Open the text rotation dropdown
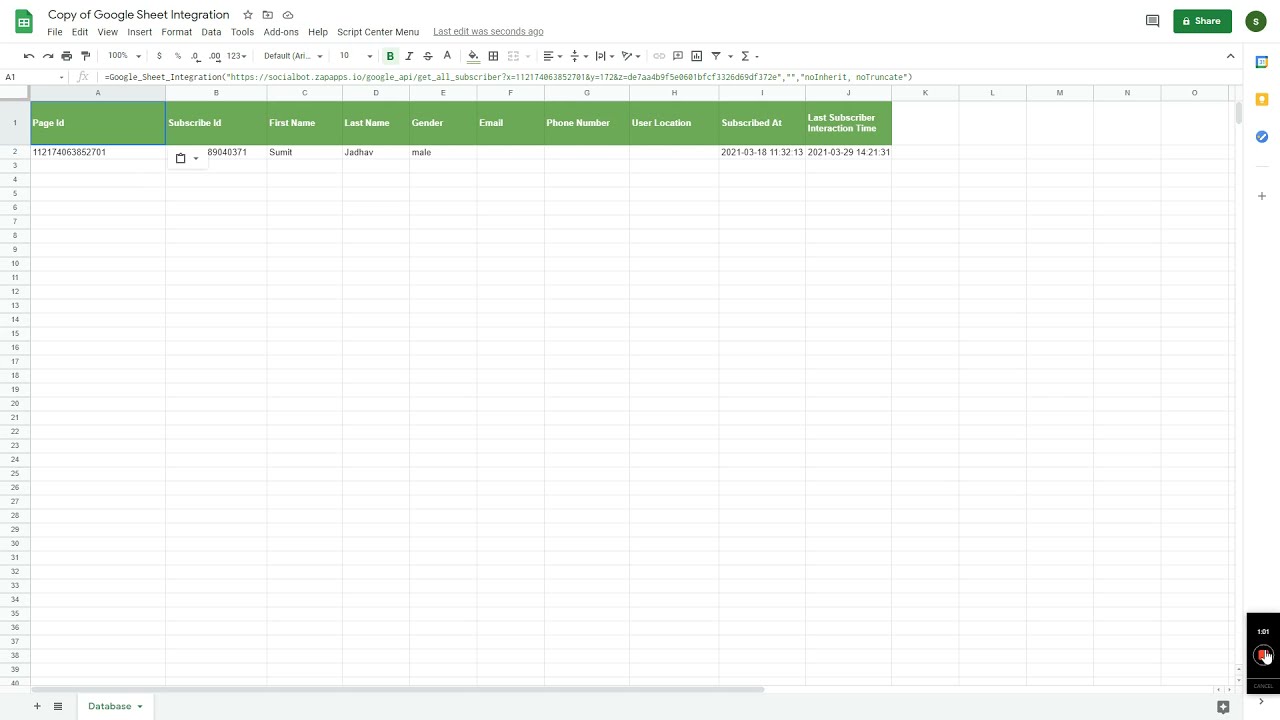This screenshot has height=720, width=1280. pyautogui.click(x=630, y=56)
